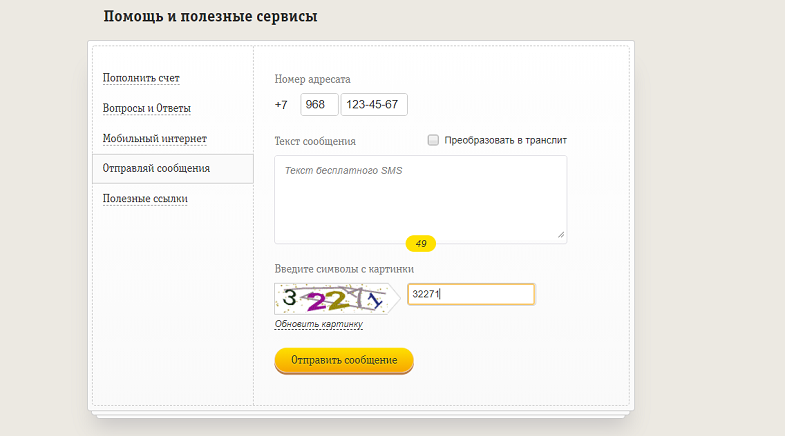Select the Отправляй сообщения tab

tap(156, 168)
